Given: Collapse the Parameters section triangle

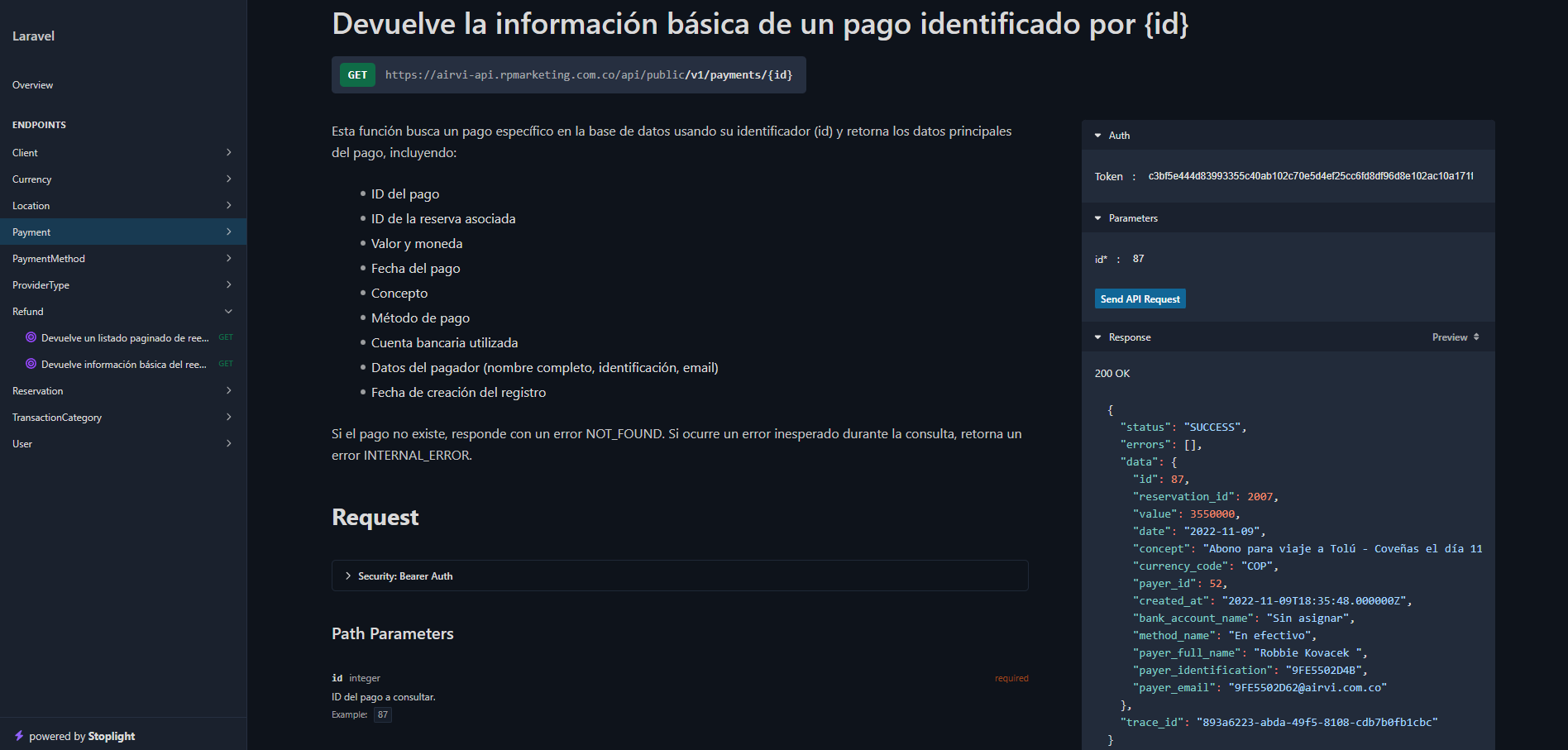Looking at the screenshot, I should coord(1098,218).
